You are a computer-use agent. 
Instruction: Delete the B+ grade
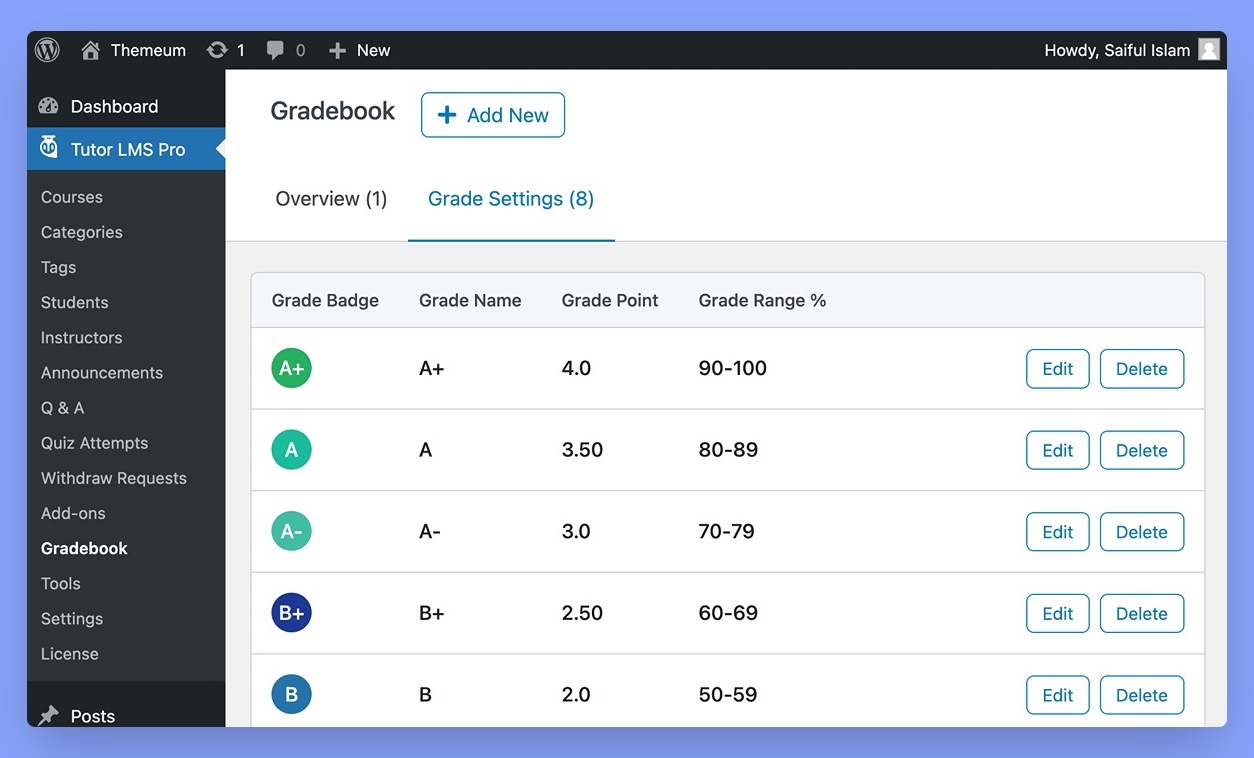1142,613
